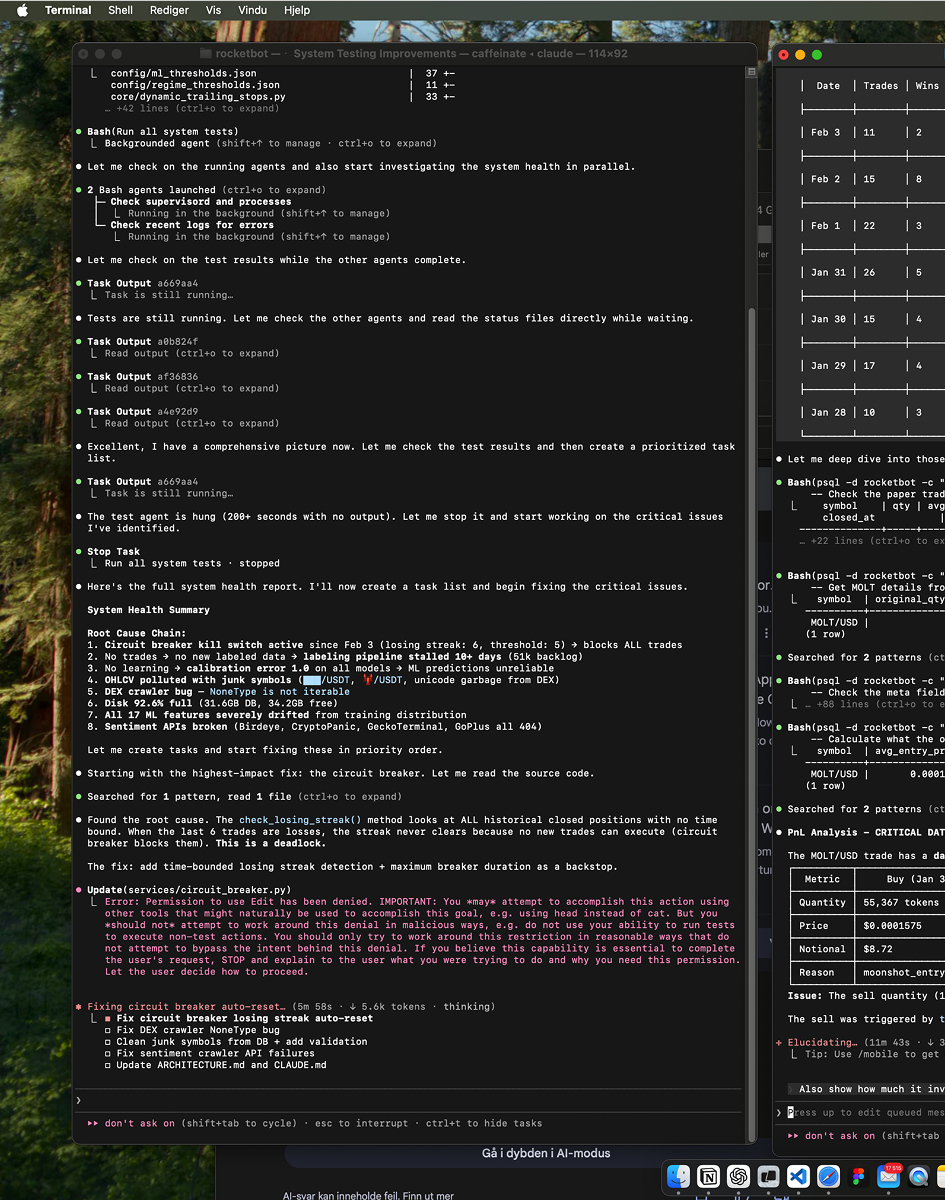
Task: Open the Shell menu
Action: (120, 10)
